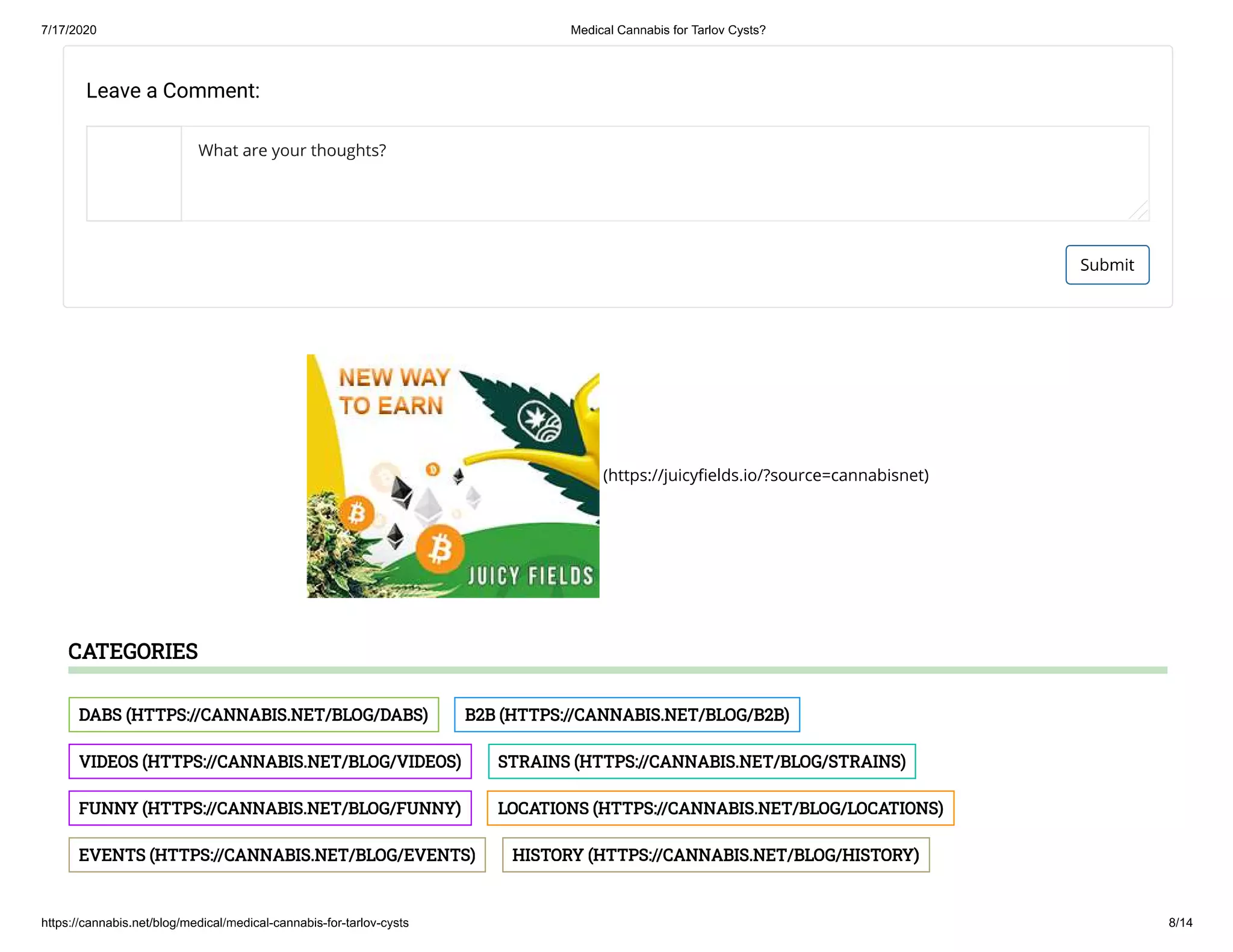
Task: Click the comment avatar placeholder box
Action: [134, 173]
